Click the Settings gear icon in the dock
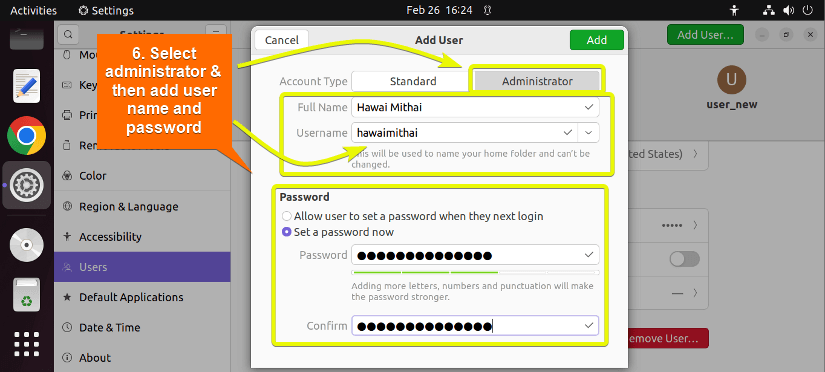 [26, 185]
